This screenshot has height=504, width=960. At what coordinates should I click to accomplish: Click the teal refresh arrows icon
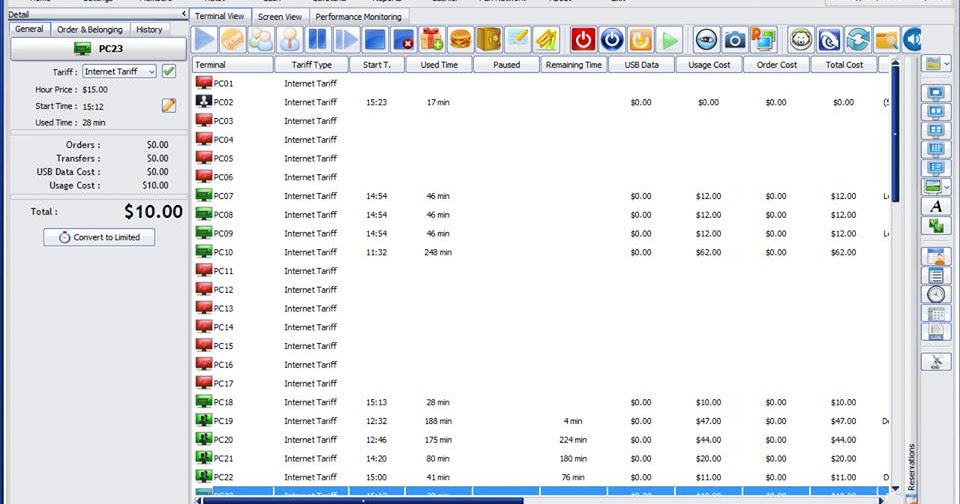pyautogui.click(x=858, y=40)
